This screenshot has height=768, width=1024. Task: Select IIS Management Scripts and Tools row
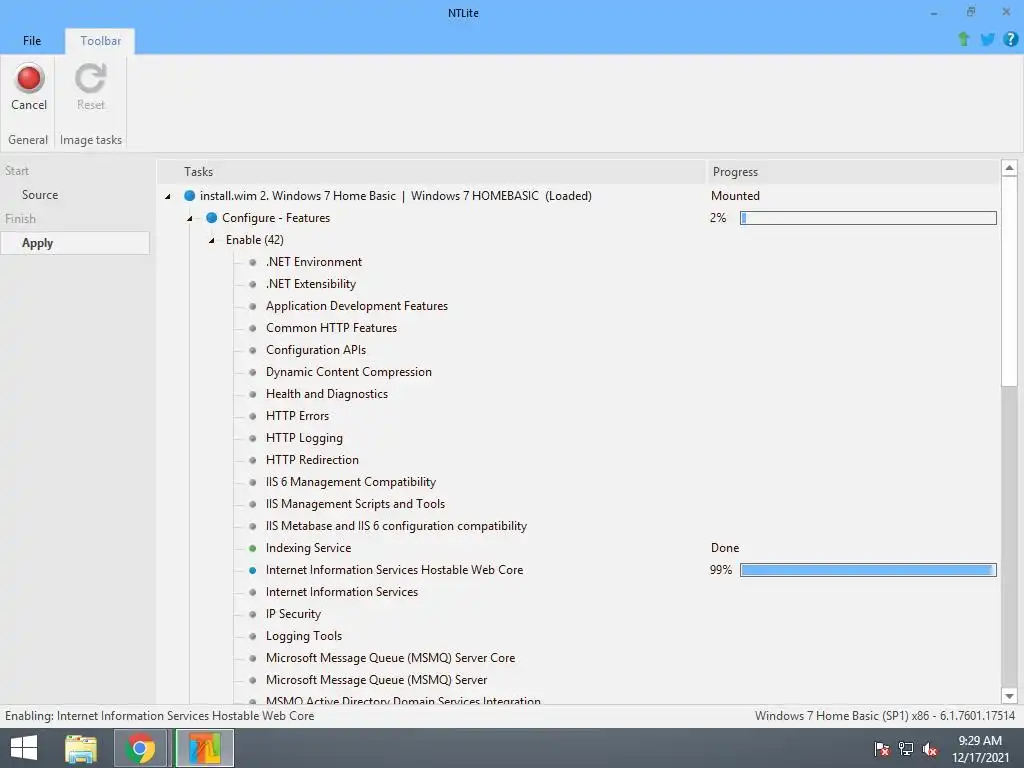coord(355,504)
